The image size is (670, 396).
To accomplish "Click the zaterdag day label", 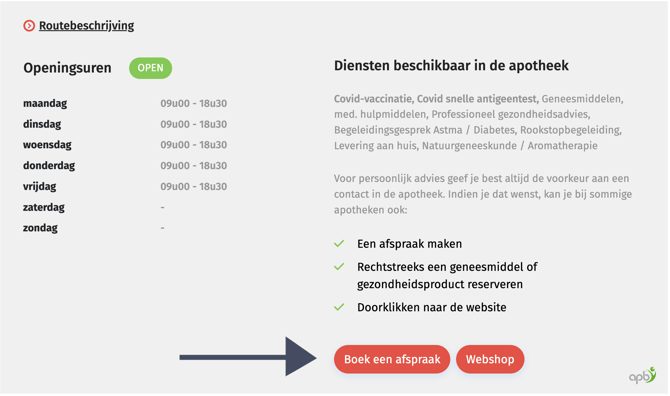I will pyautogui.click(x=44, y=207).
